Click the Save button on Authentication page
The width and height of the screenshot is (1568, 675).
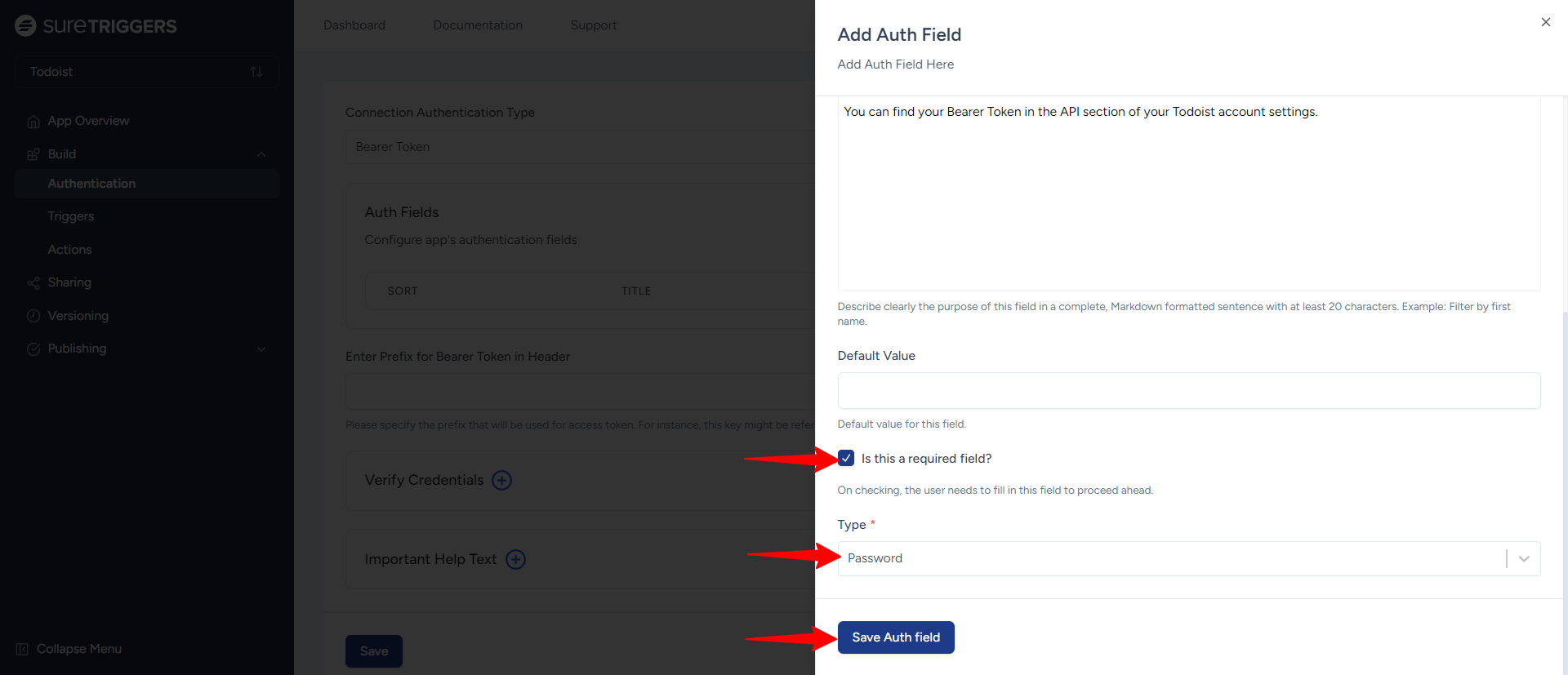pos(374,651)
